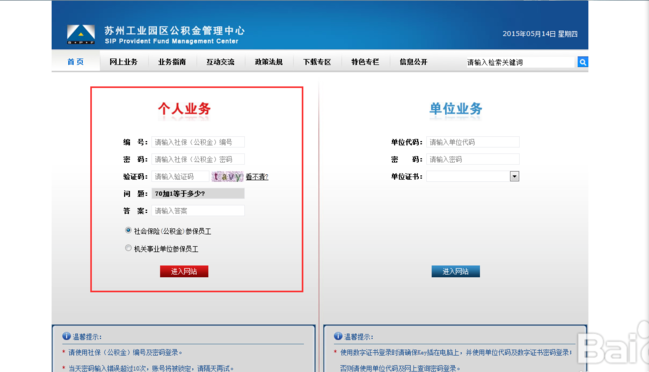Open the 信息公开 menu
The image size is (649, 372).
point(413,62)
